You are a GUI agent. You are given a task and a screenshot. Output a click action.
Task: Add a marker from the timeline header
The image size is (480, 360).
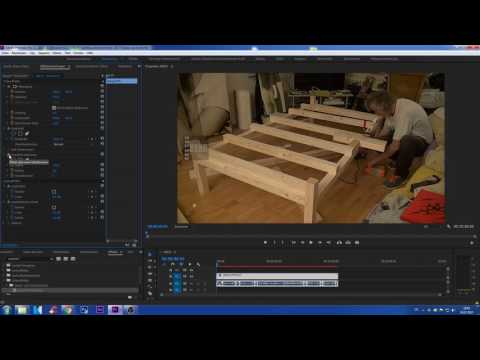click(x=190, y=264)
